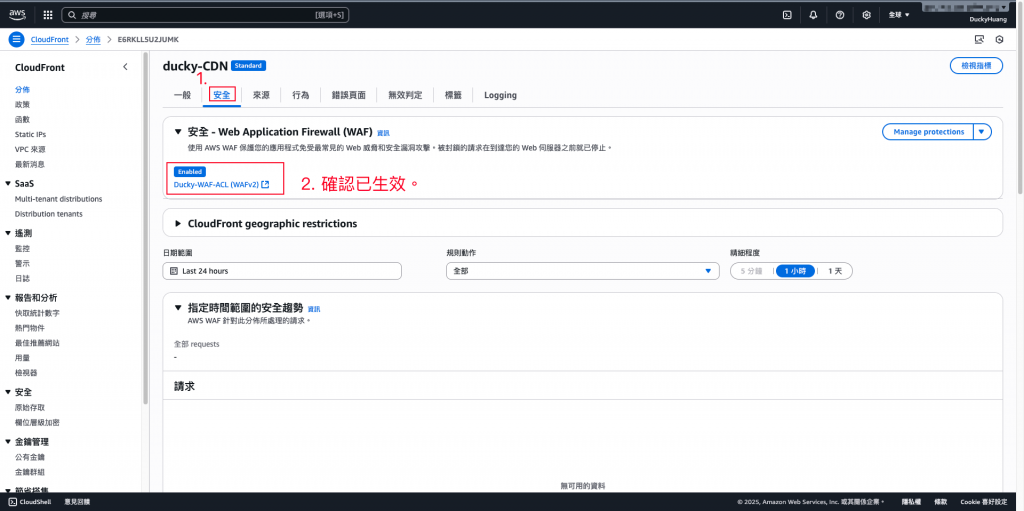Switch to the Logging tab
This screenshot has width=1024, height=511.
point(500,95)
